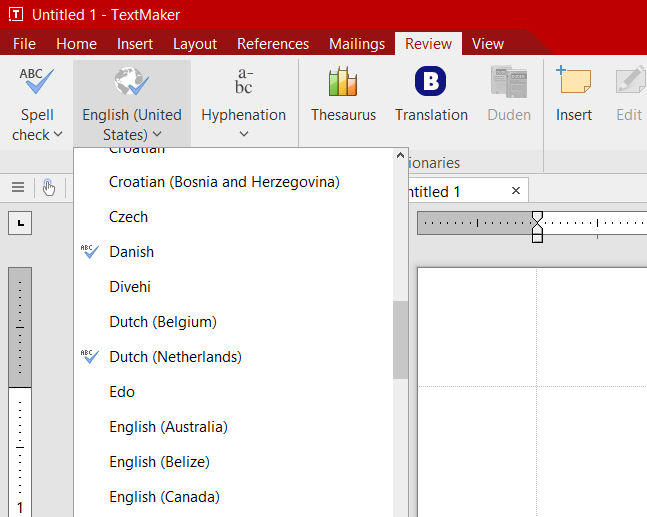Expand the Hyphenation dropdown arrow
647x517 pixels.
[x=243, y=135]
